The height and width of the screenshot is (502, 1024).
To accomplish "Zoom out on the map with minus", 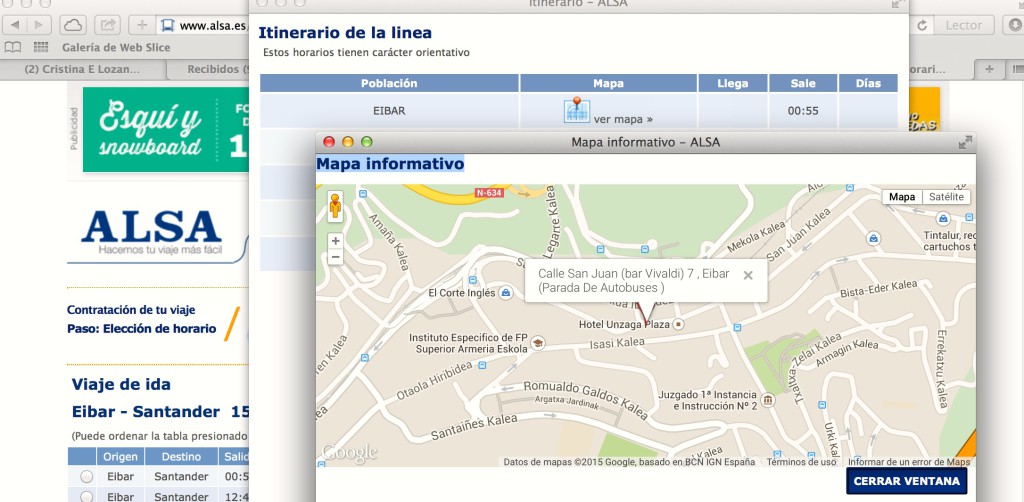I will pyautogui.click(x=335, y=257).
